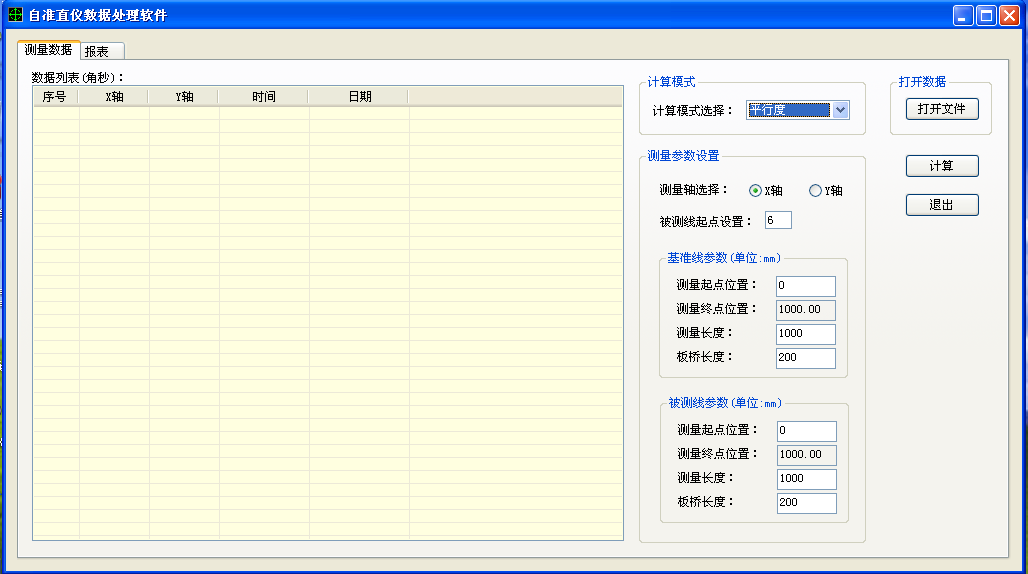The height and width of the screenshot is (574, 1028).
Task: Click the 基准线 测量起点位置 field
Action: (x=806, y=286)
